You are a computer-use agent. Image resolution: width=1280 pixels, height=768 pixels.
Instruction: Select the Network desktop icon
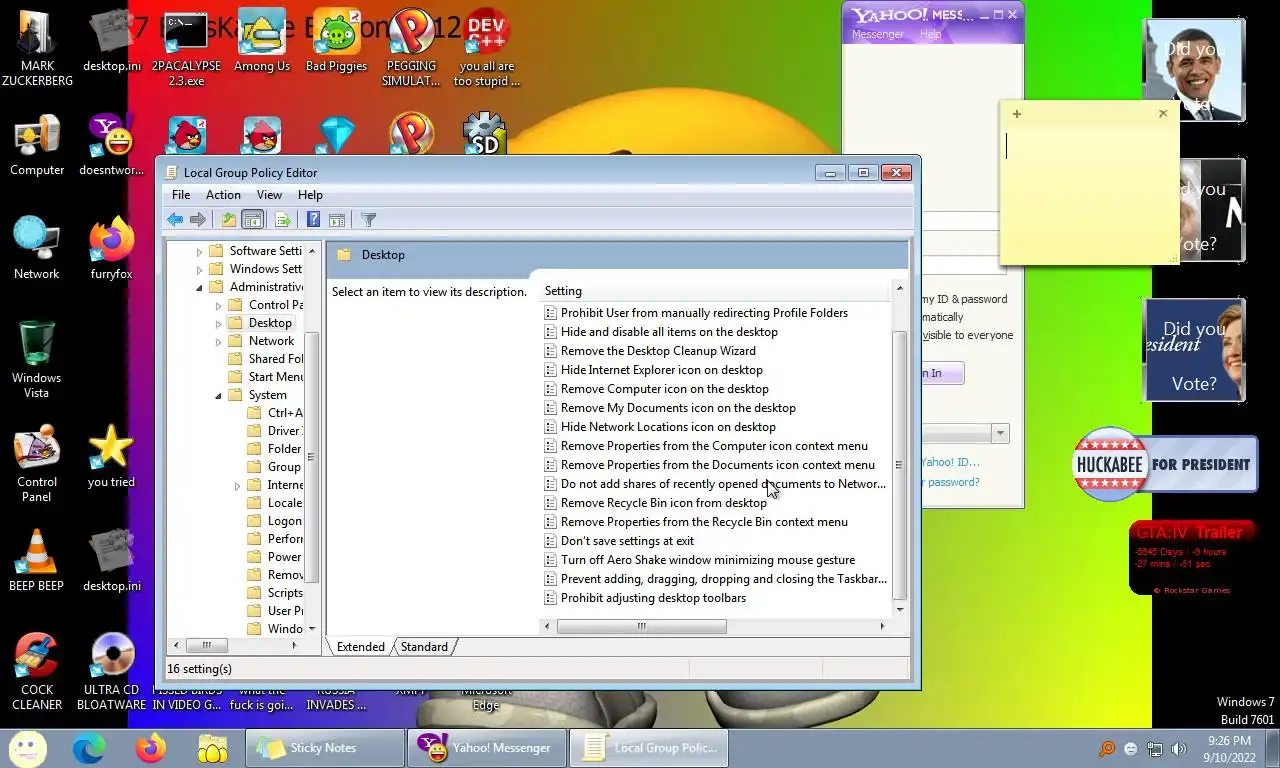[37, 248]
